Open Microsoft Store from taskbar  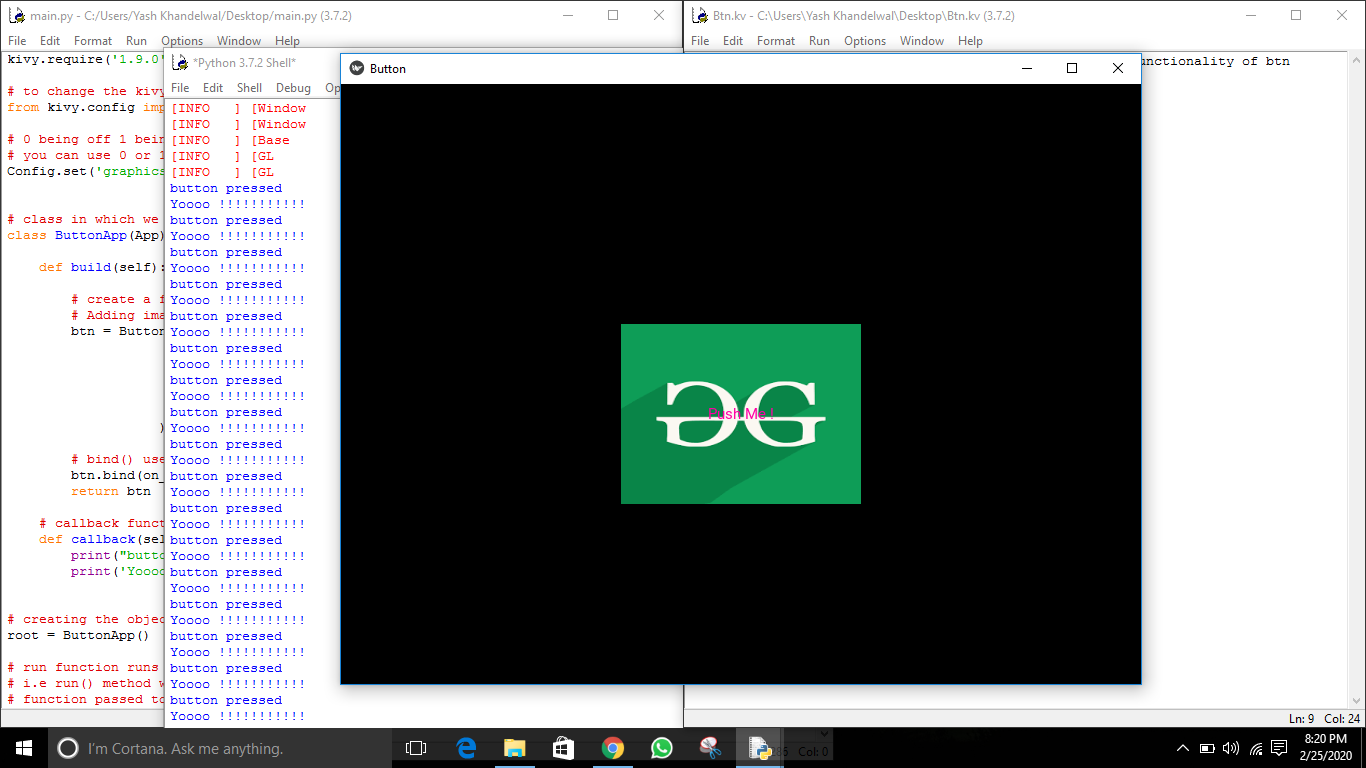(x=564, y=748)
